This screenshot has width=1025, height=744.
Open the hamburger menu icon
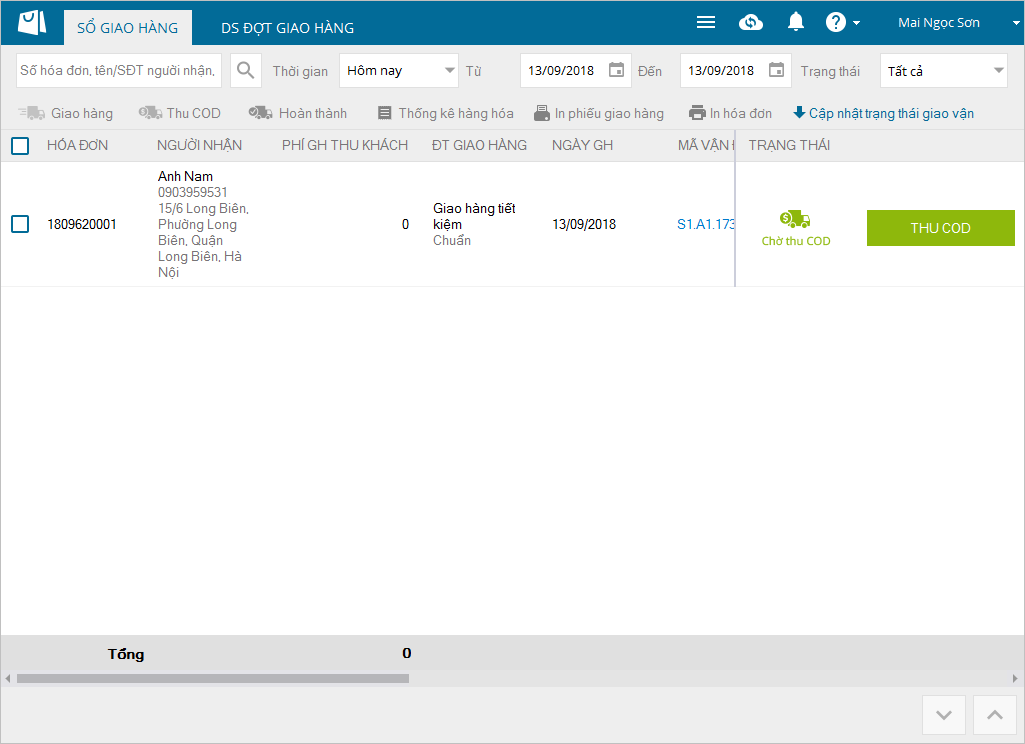click(x=705, y=22)
